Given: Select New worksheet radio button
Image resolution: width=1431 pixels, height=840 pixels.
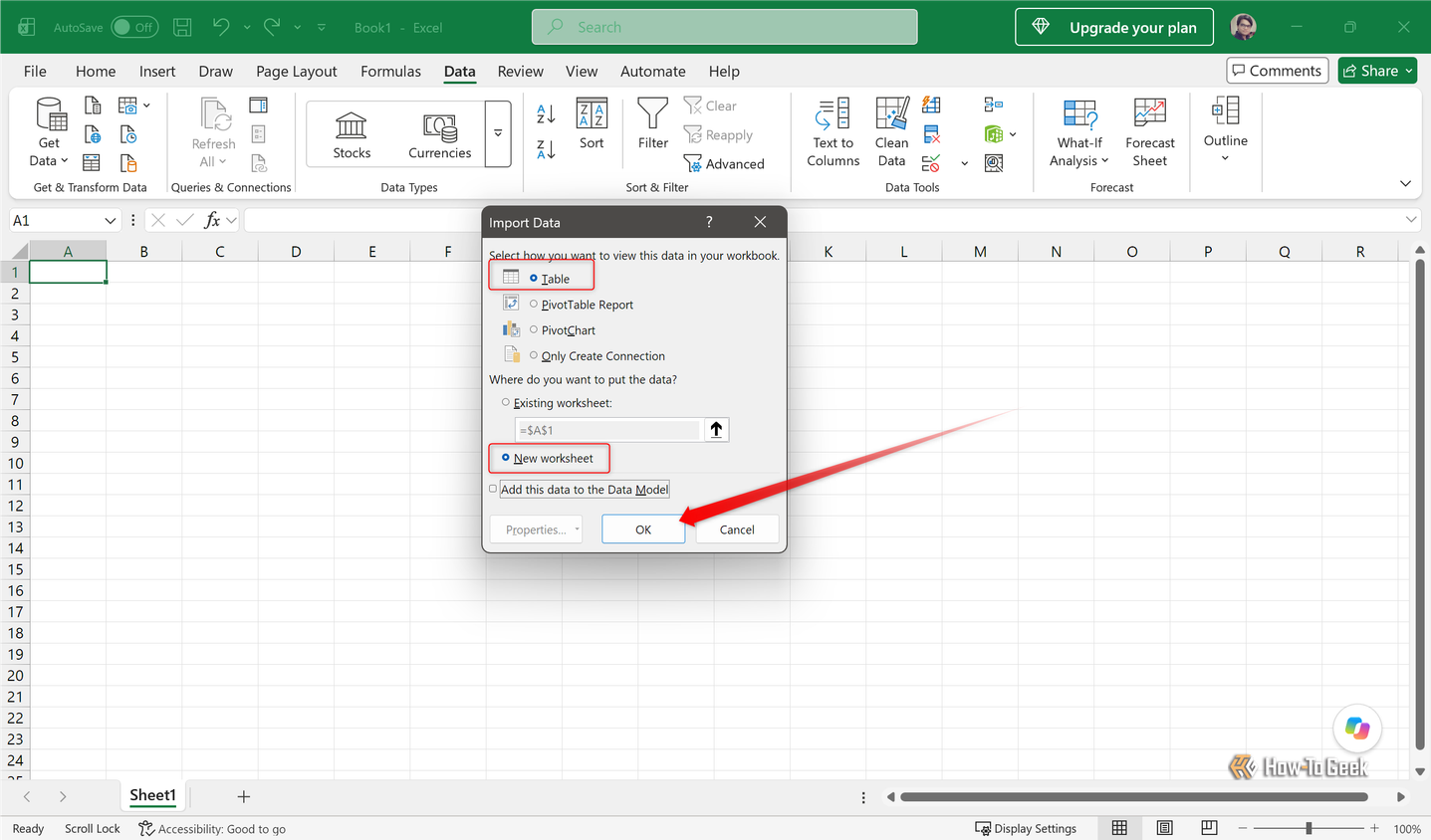Looking at the screenshot, I should 506,458.
